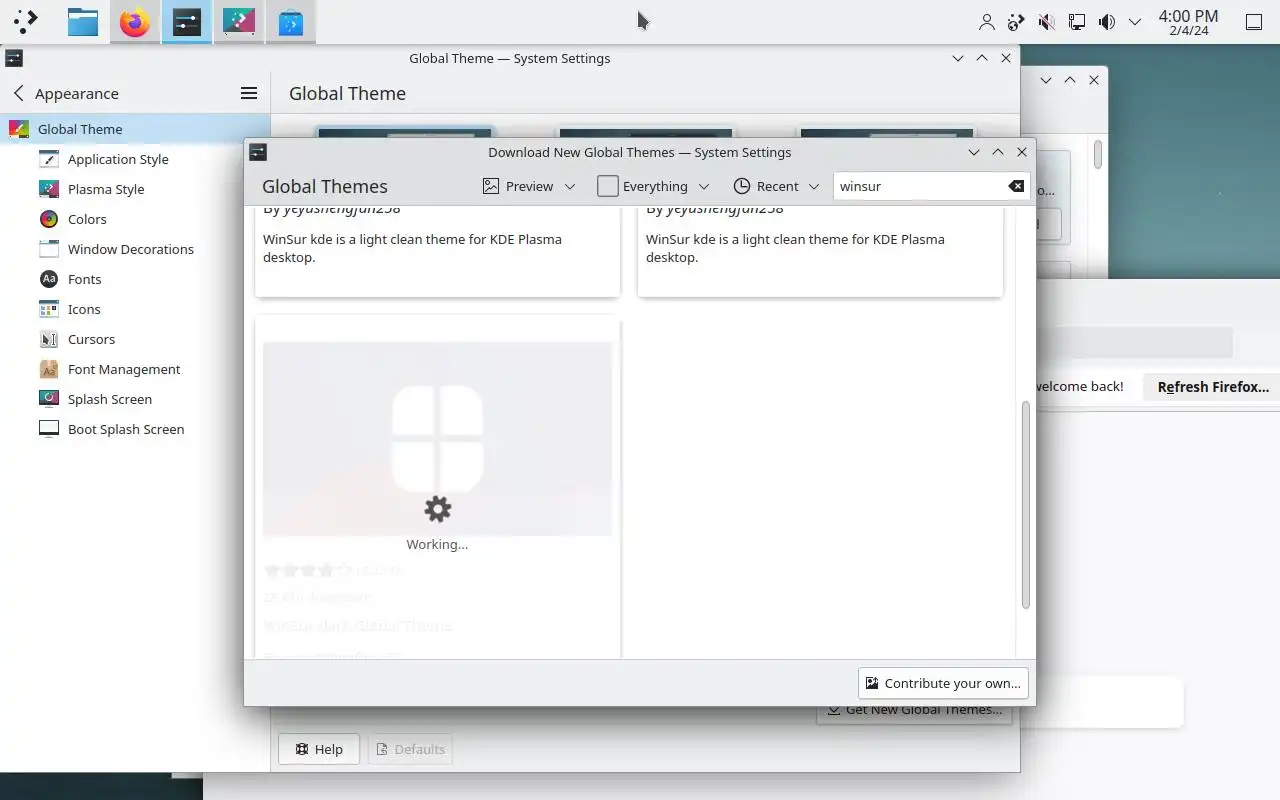Open the Fonts settings page
The width and height of the screenshot is (1280, 800).
(x=135, y=279)
